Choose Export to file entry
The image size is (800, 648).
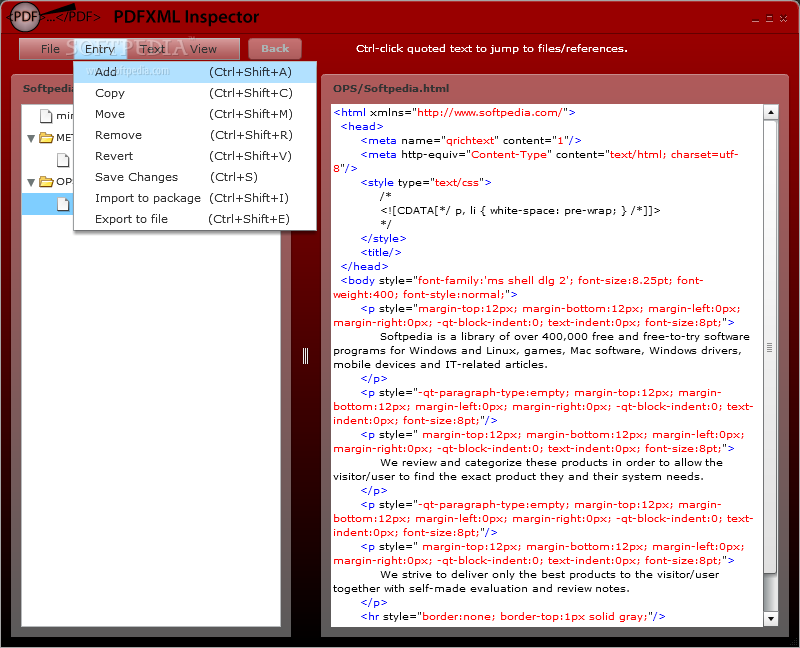tap(195, 219)
